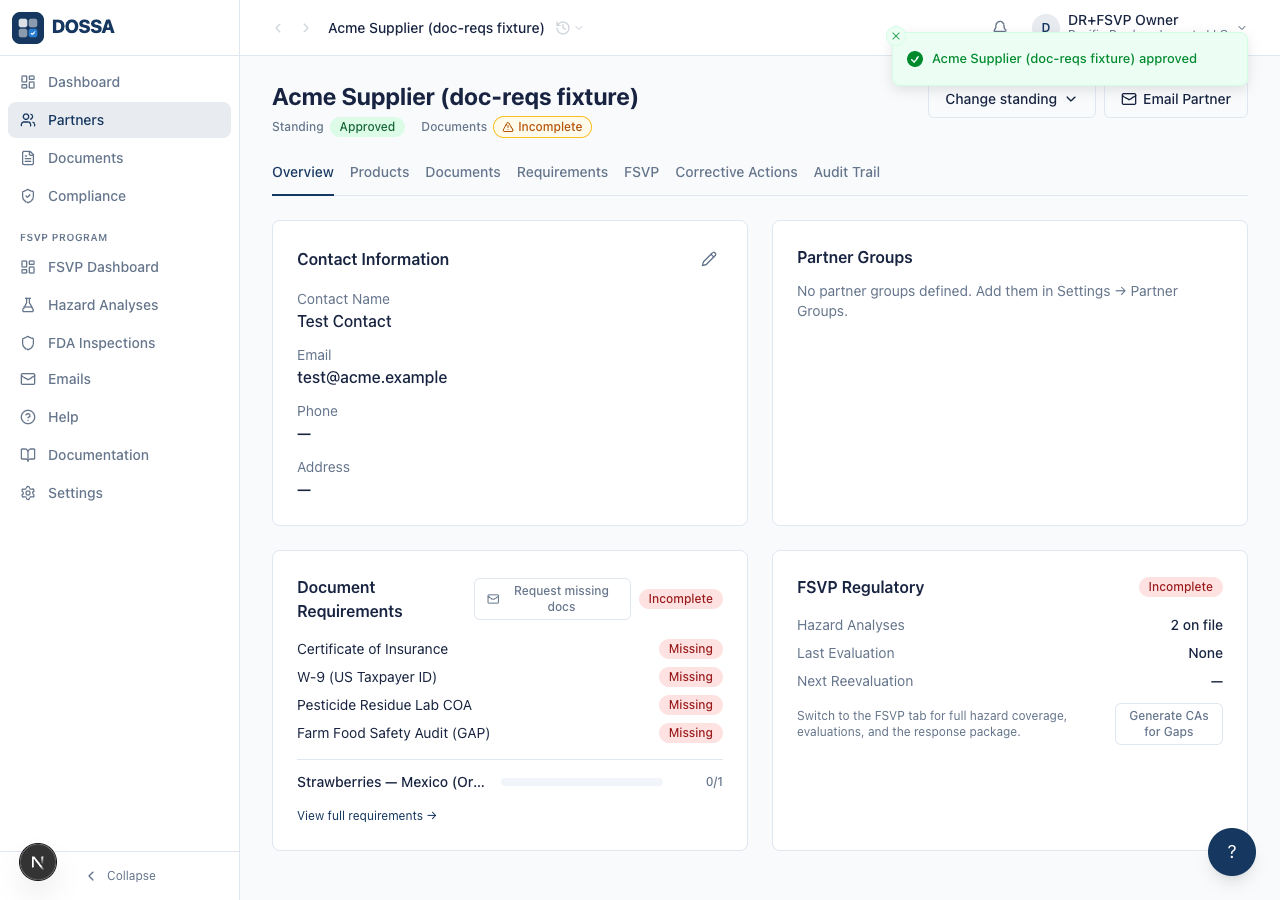
Task: Click the back navigation arrow
Action: pyautogui.click(x=278, y=28)
